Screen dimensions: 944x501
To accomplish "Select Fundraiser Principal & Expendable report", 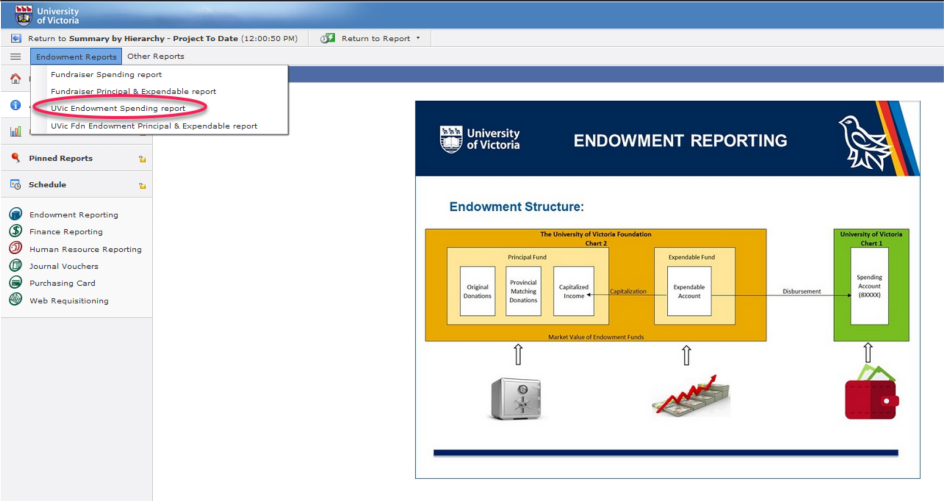I will point(133,92).
